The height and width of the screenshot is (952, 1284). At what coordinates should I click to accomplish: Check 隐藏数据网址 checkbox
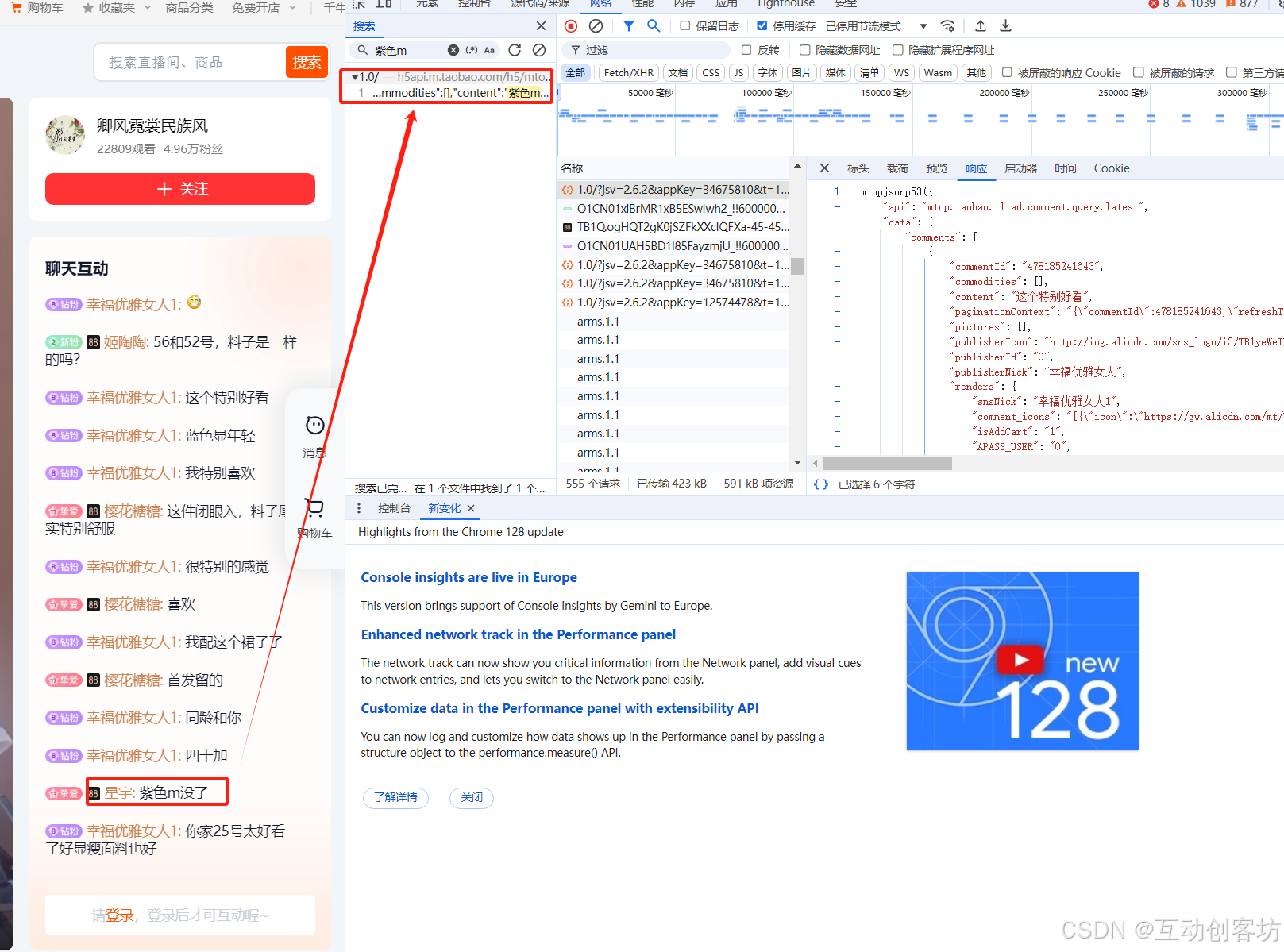pyautogui.click(x=804, y=50)
